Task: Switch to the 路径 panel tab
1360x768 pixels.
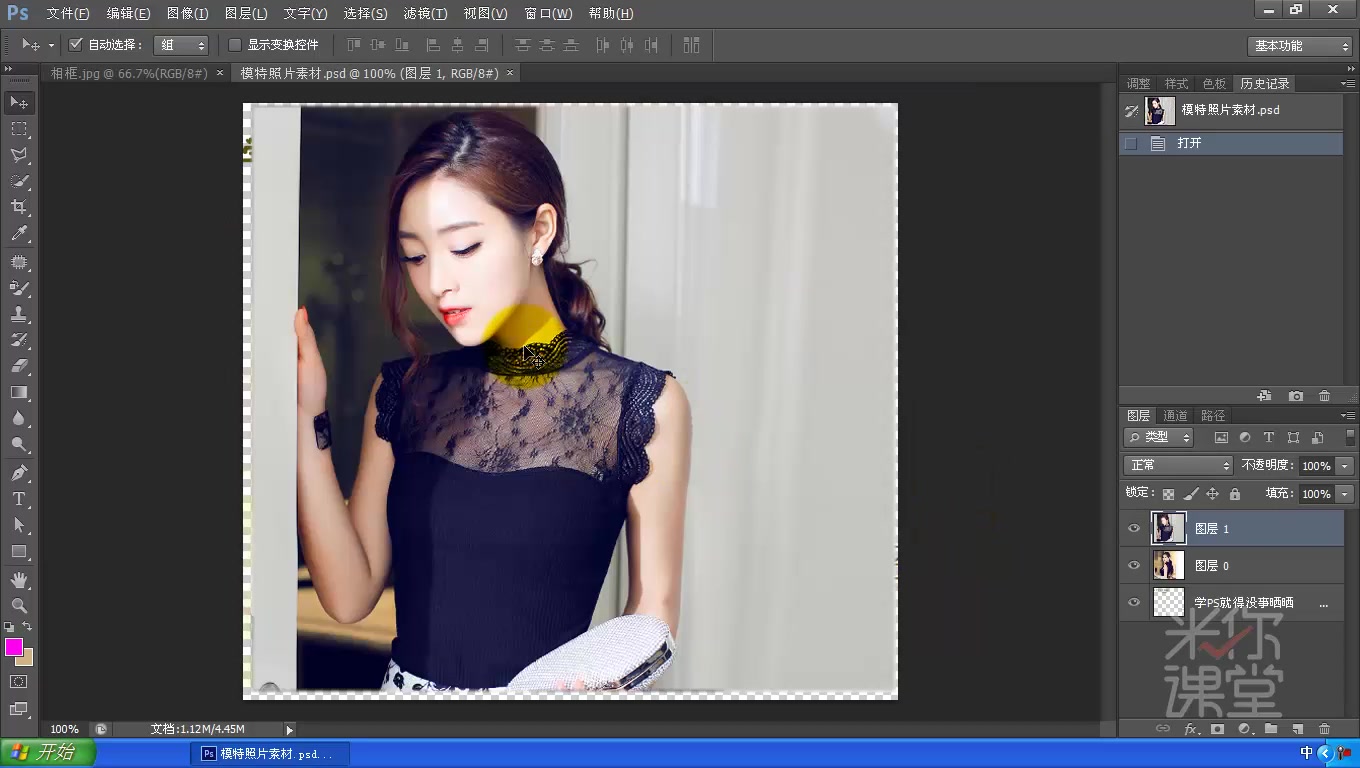Action: pos(1213,415)
